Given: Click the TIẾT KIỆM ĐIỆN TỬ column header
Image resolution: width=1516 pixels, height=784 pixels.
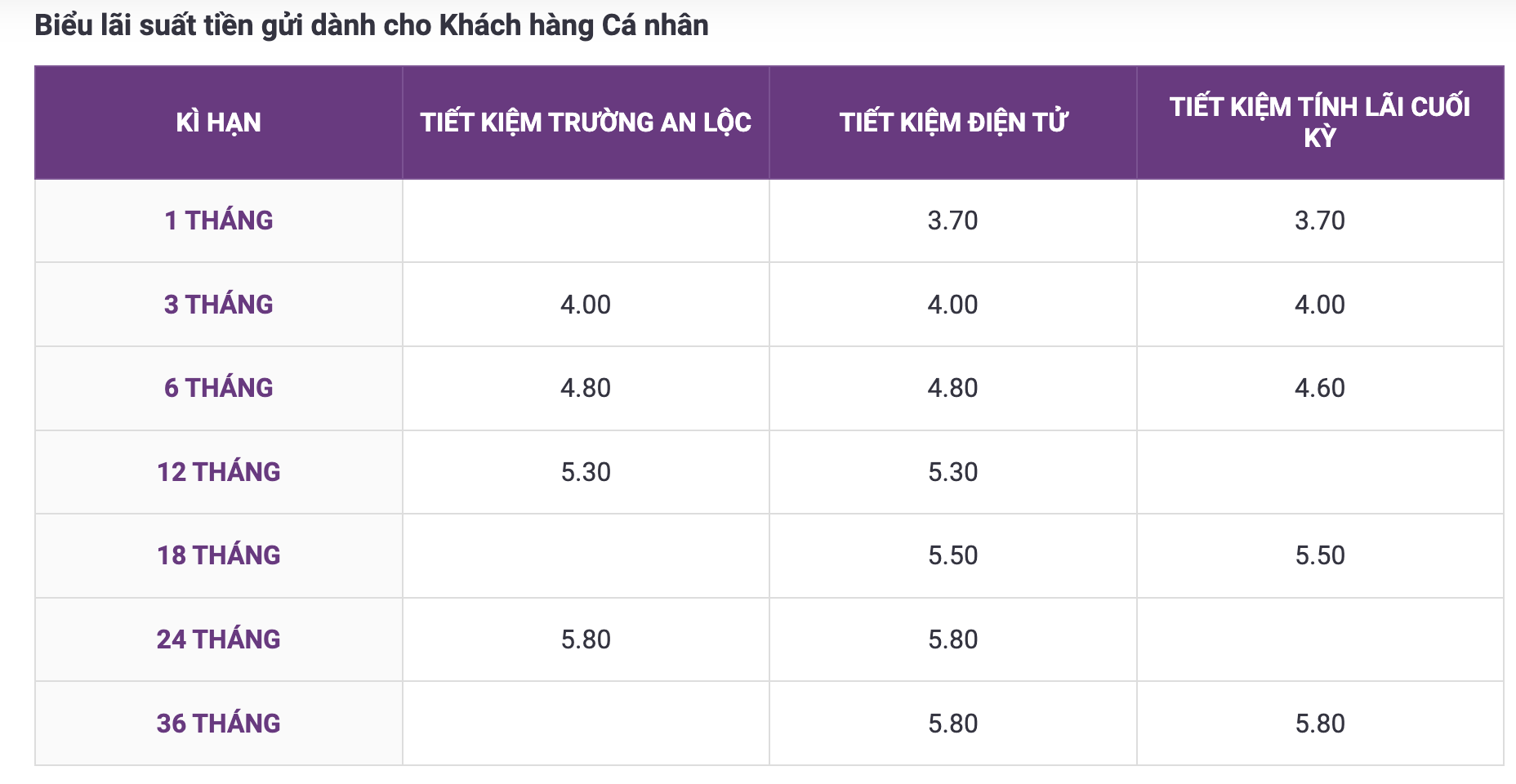Looking at the screenshot, I should (953, 122).
